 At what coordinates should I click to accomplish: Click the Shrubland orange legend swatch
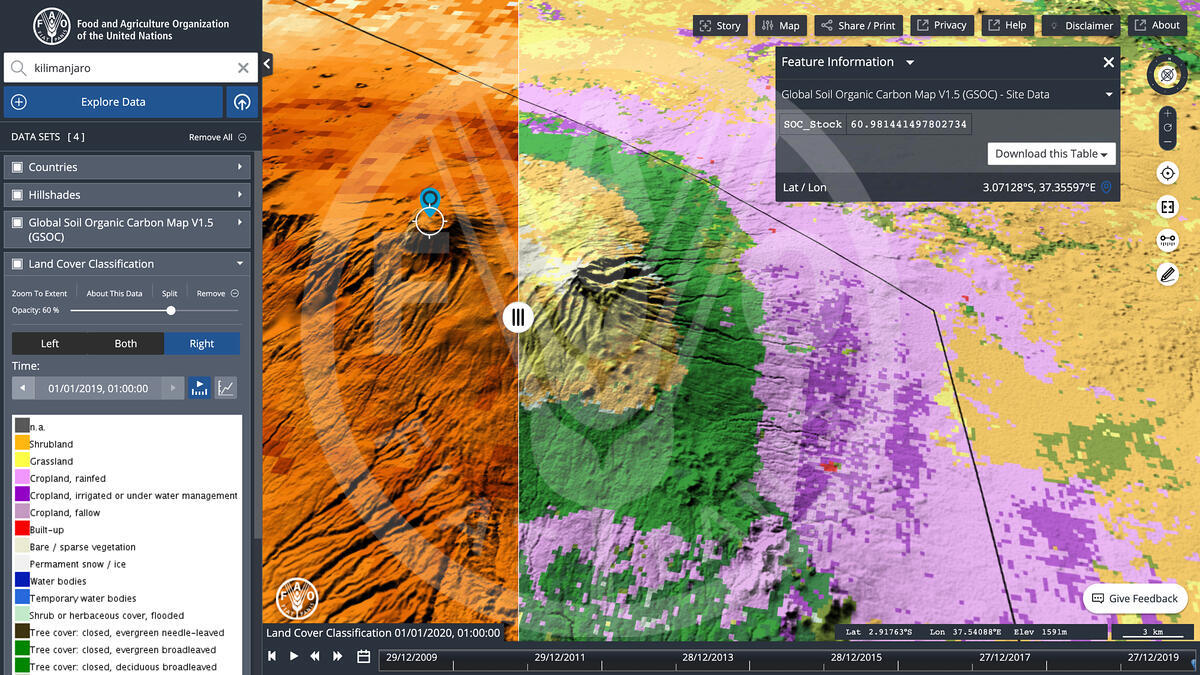pyautogui.click(x=22, y=443)
